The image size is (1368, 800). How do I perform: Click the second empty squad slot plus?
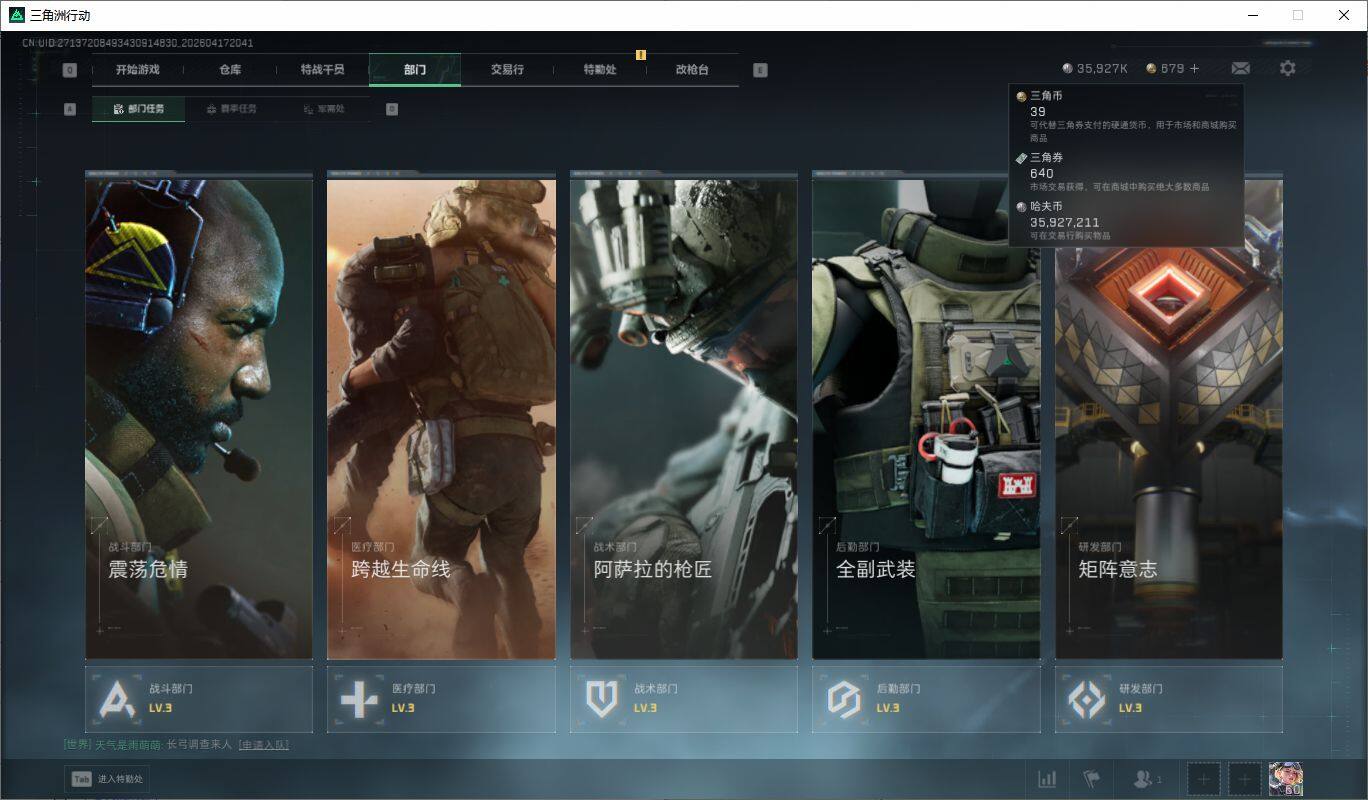coord(1245,779)
